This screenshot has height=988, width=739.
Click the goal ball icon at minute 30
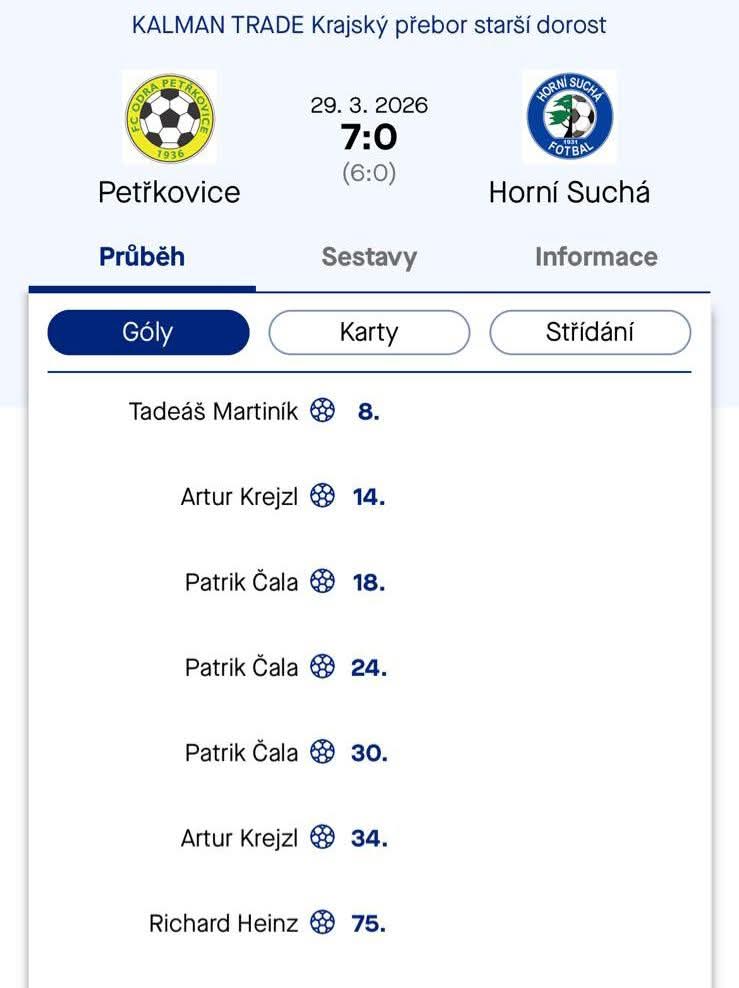pos(322,752)
